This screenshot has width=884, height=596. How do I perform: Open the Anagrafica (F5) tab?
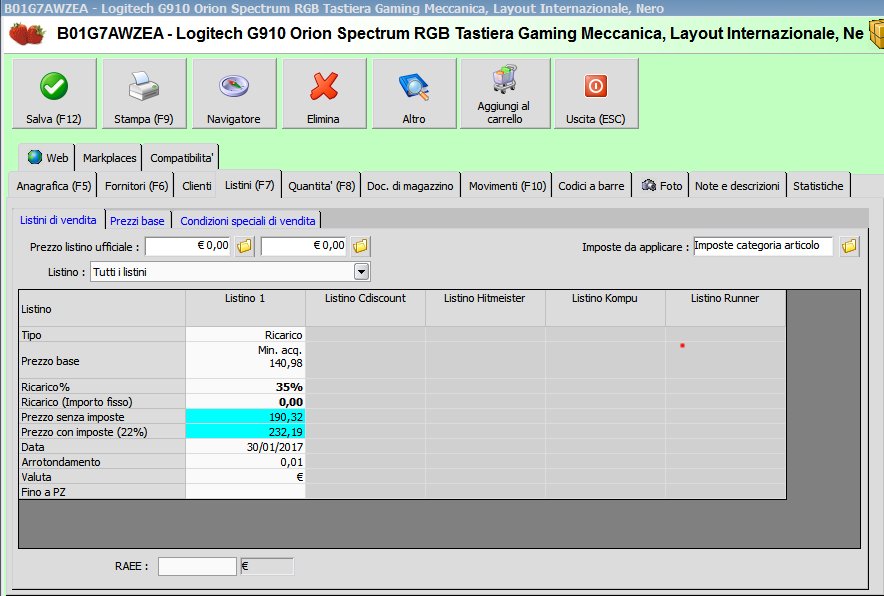[54, 186]
